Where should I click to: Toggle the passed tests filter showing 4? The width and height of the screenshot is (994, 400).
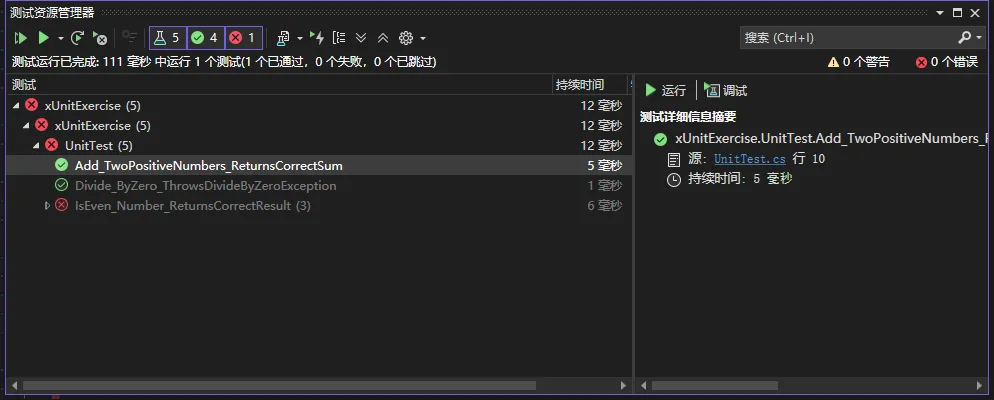tap(205, 38)
